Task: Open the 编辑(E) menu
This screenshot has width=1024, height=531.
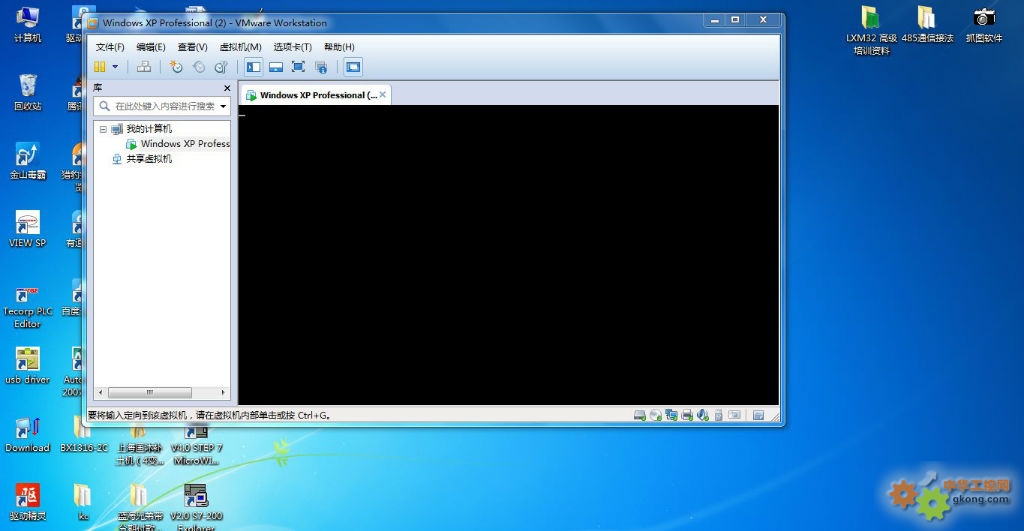Action: [151, 47]
